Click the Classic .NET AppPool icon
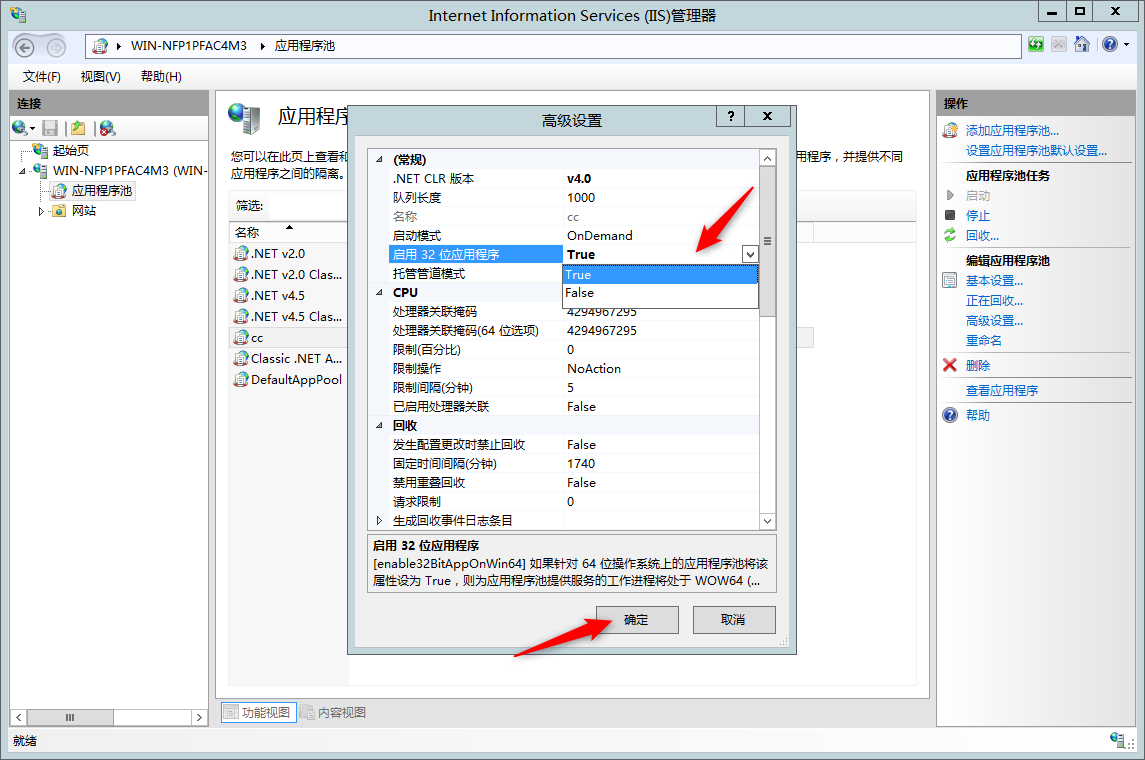The image size is (1145, 760). point(240,358)
